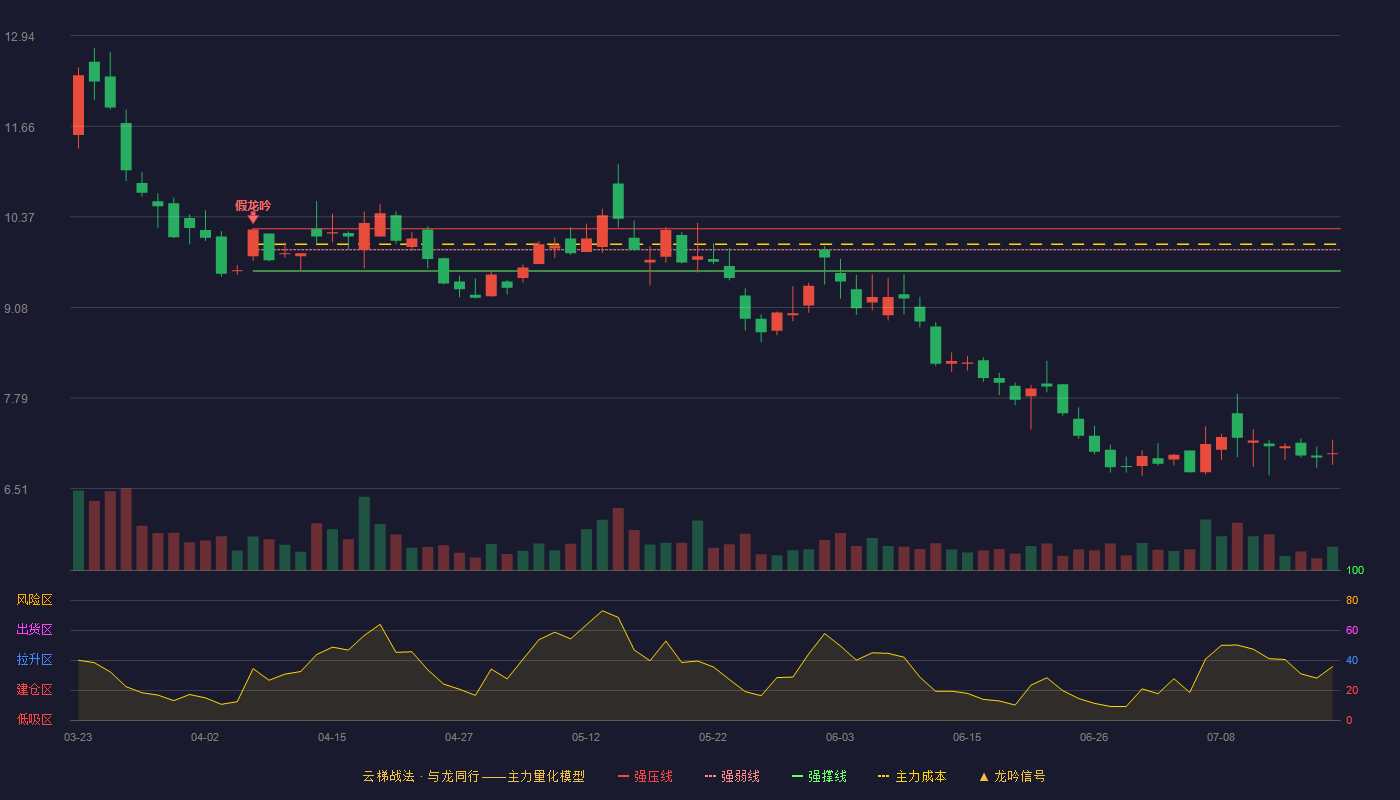The height and width of the screenshot is (800, 1400).
Task: Click the 04-27 date label
Action: click(459, 737)
